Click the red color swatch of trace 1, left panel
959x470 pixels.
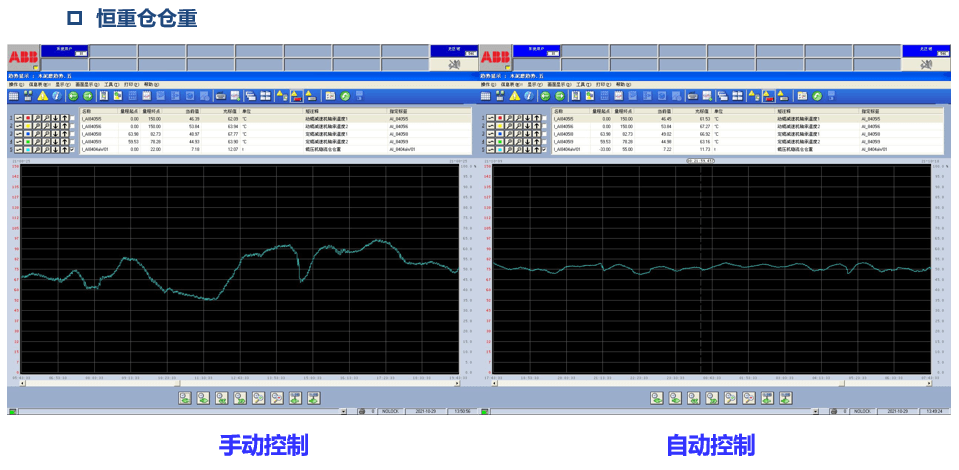click(30, 118)
